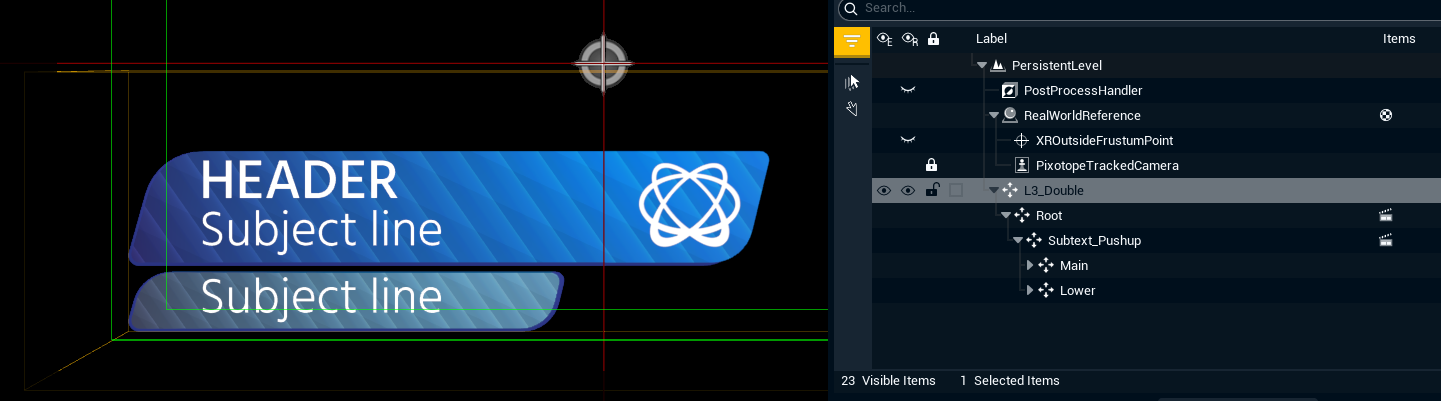
Task: Show the hidden PostProcessHandler via its closed eye
Action: click(x=908, y=90)
